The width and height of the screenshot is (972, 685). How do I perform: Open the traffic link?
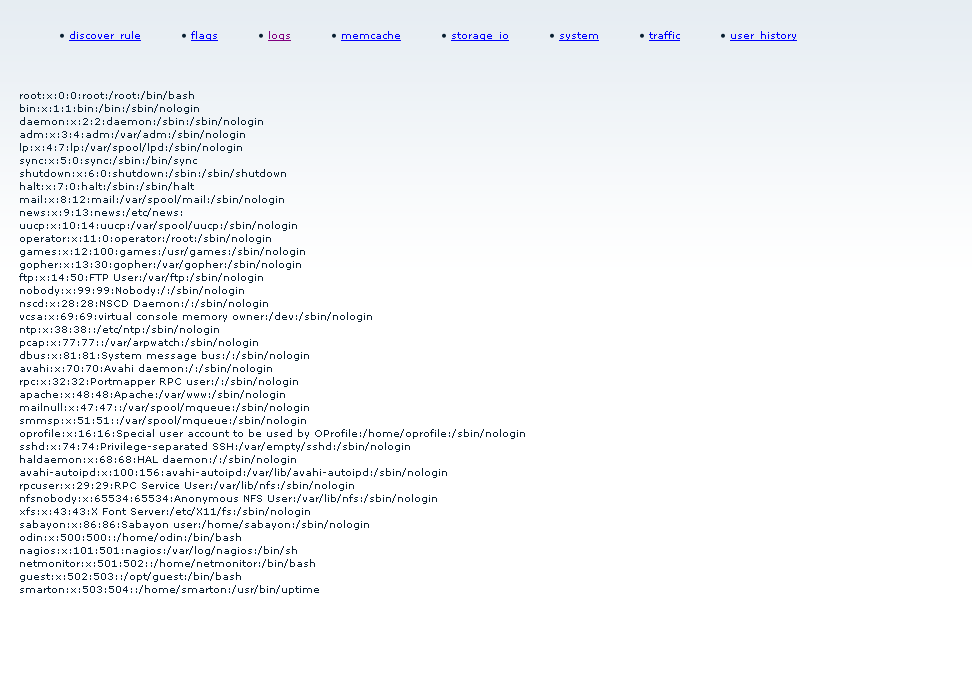point(664,36)
